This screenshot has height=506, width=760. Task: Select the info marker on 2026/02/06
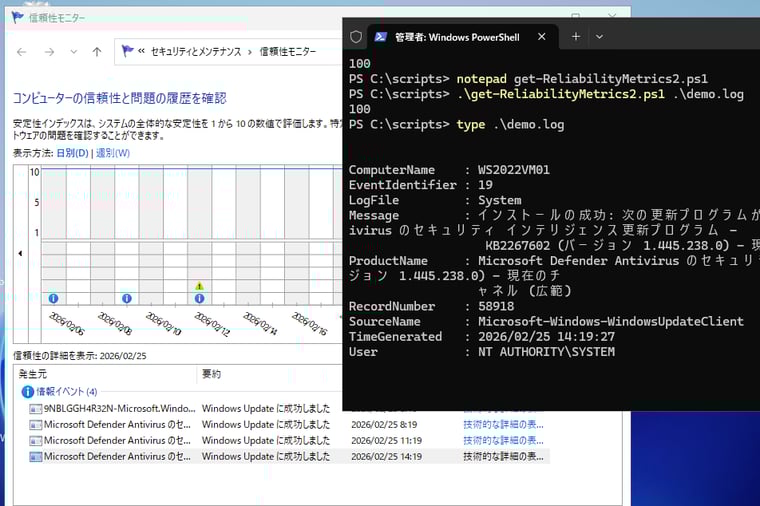[x=53, y=299]
